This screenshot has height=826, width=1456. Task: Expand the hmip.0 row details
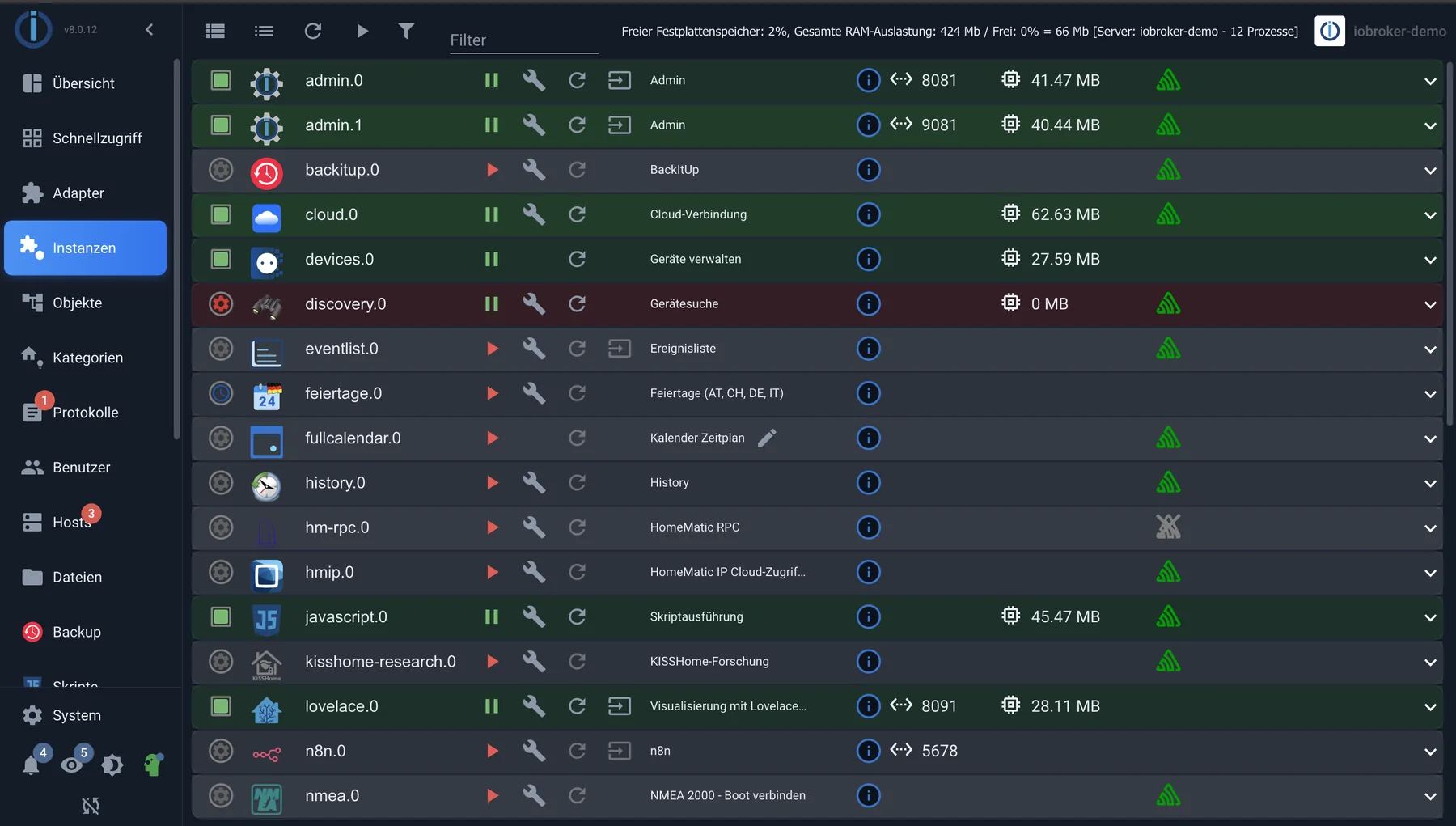[1430, 573]
